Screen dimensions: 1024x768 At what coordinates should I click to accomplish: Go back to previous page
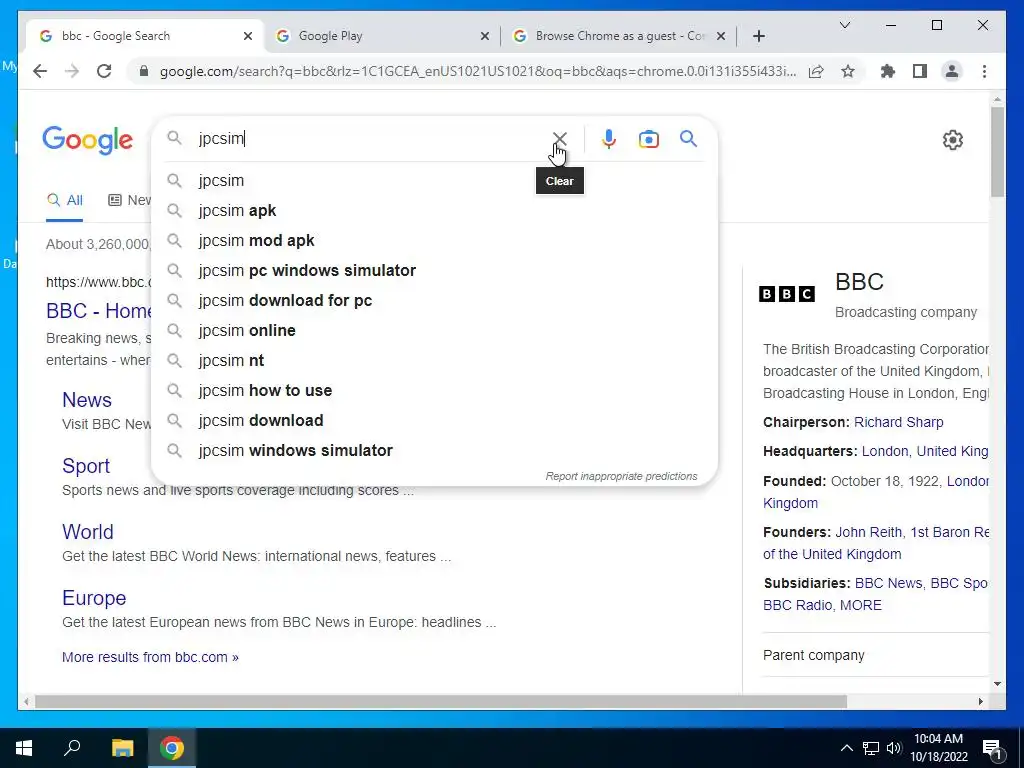[40, 71]
